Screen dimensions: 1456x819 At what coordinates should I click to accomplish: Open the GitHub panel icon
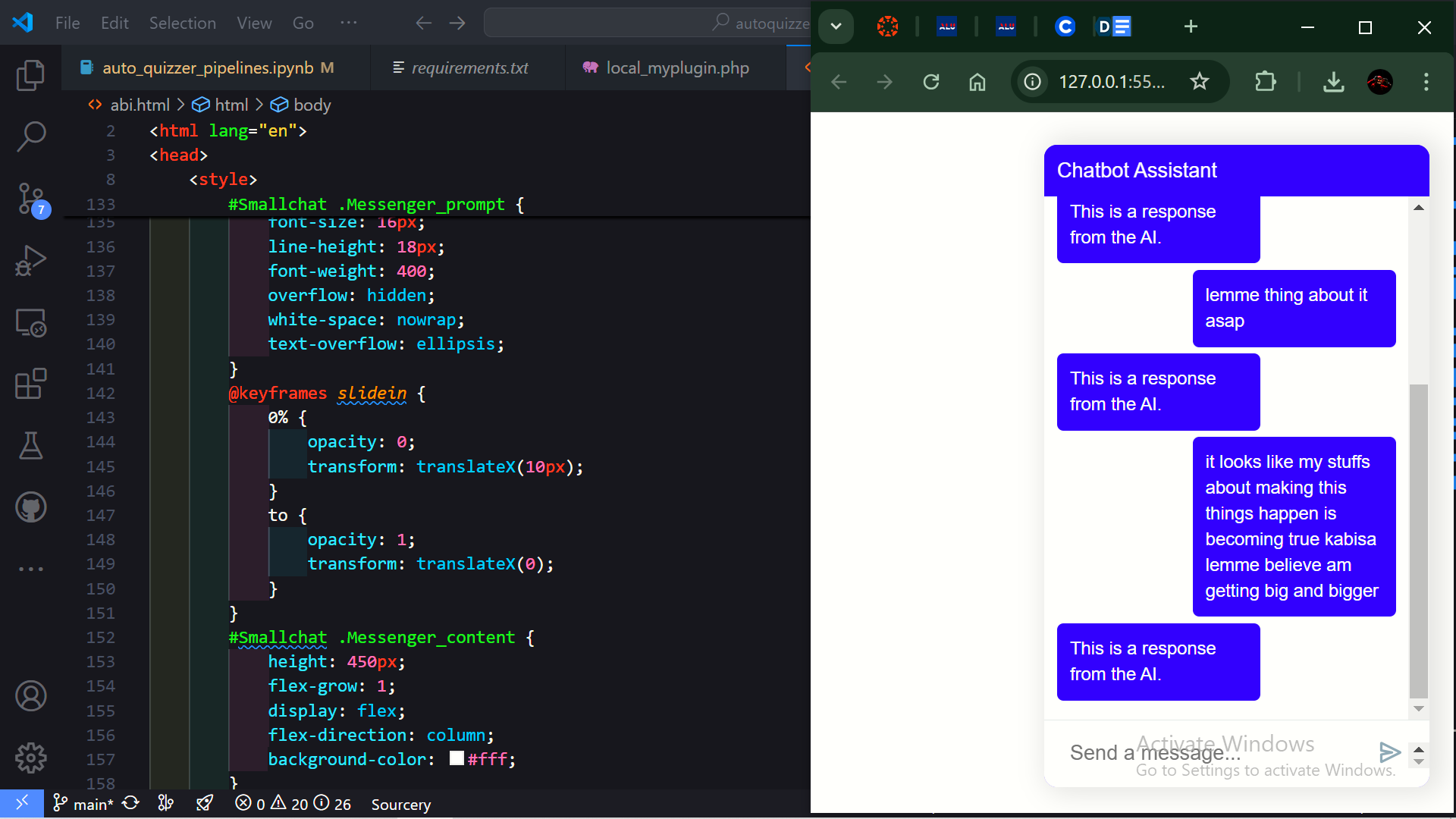(30, 507)
